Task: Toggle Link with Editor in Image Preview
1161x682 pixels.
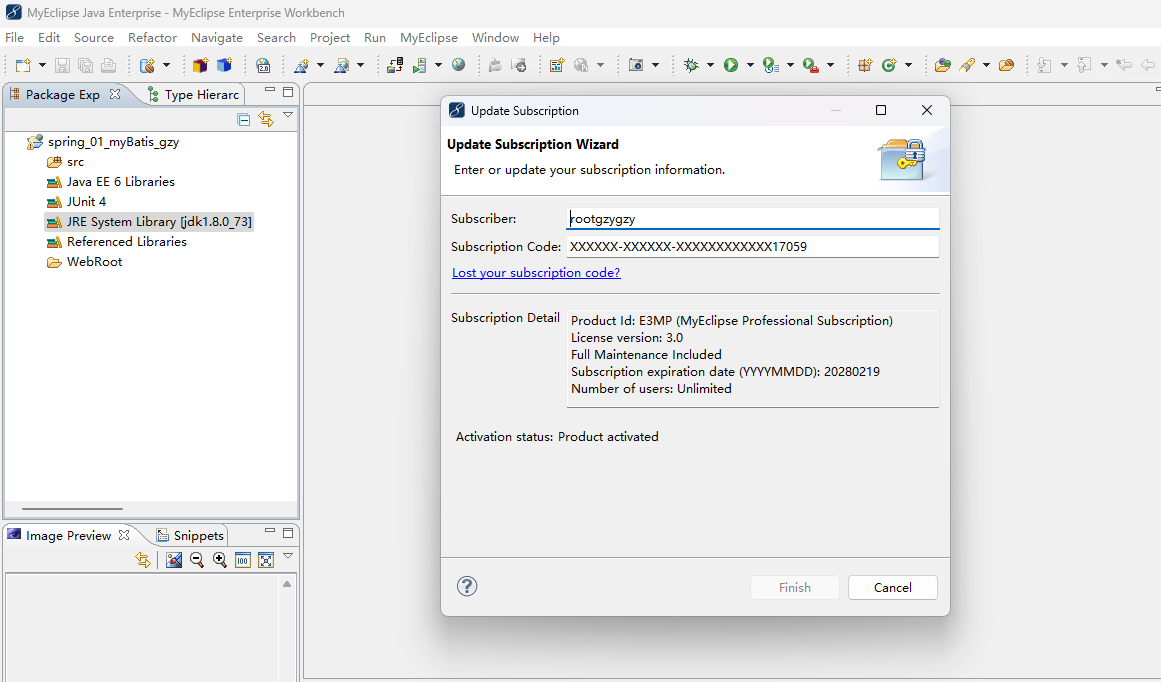Action: [143, 560]
